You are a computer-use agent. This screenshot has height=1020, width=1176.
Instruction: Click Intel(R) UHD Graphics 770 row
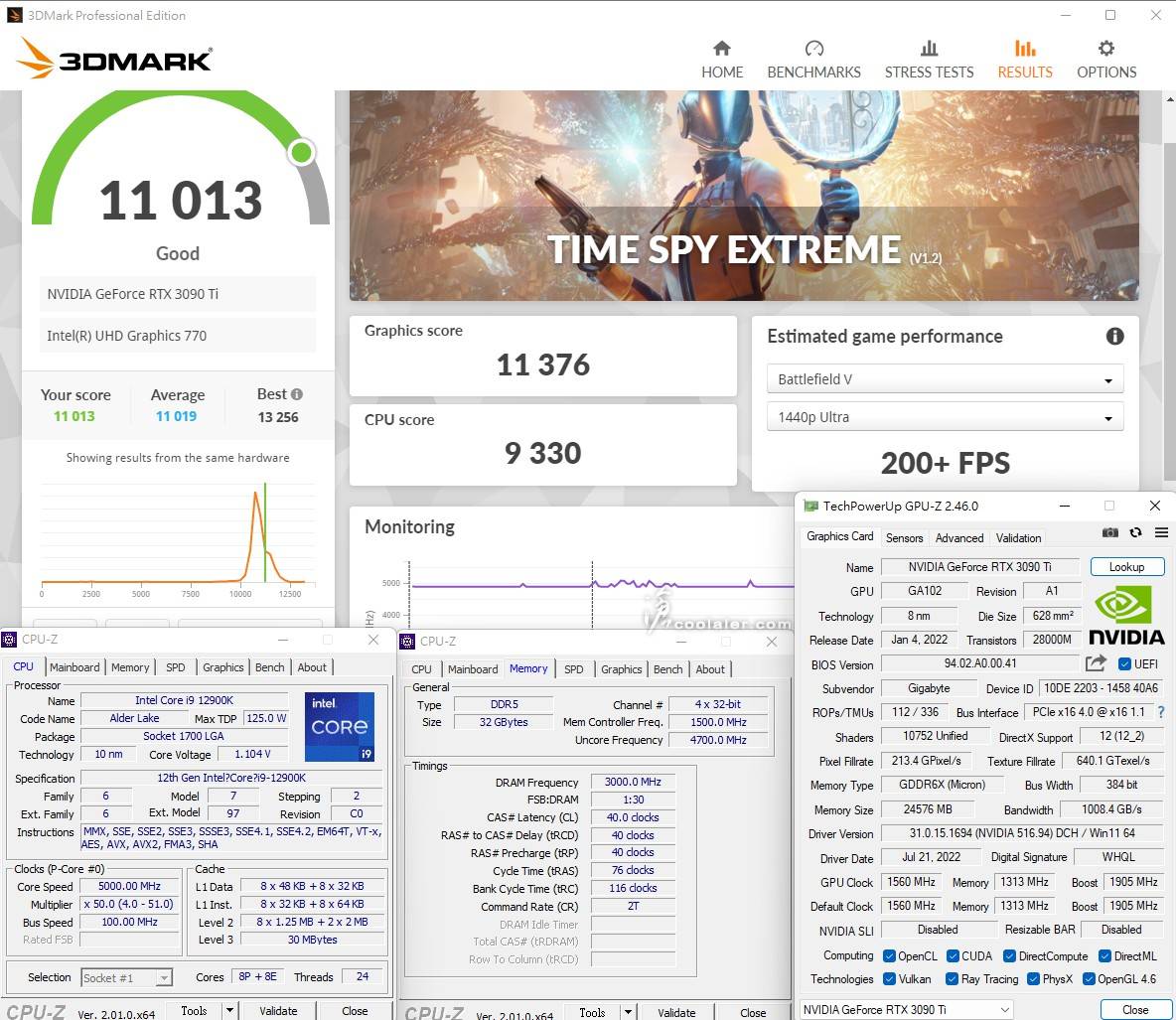(x=178, y=336)
